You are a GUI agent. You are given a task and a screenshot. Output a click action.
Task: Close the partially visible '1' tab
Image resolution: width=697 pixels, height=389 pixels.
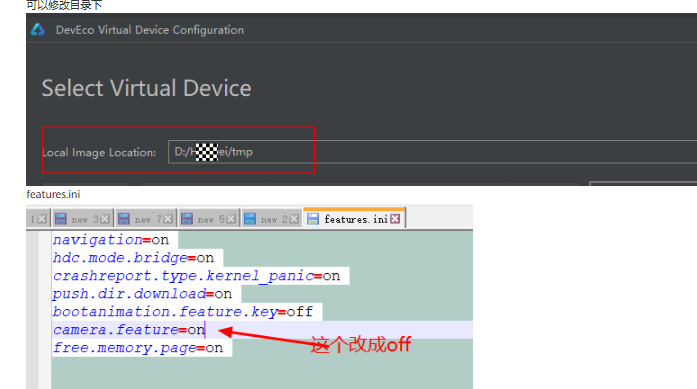point(41,219)
